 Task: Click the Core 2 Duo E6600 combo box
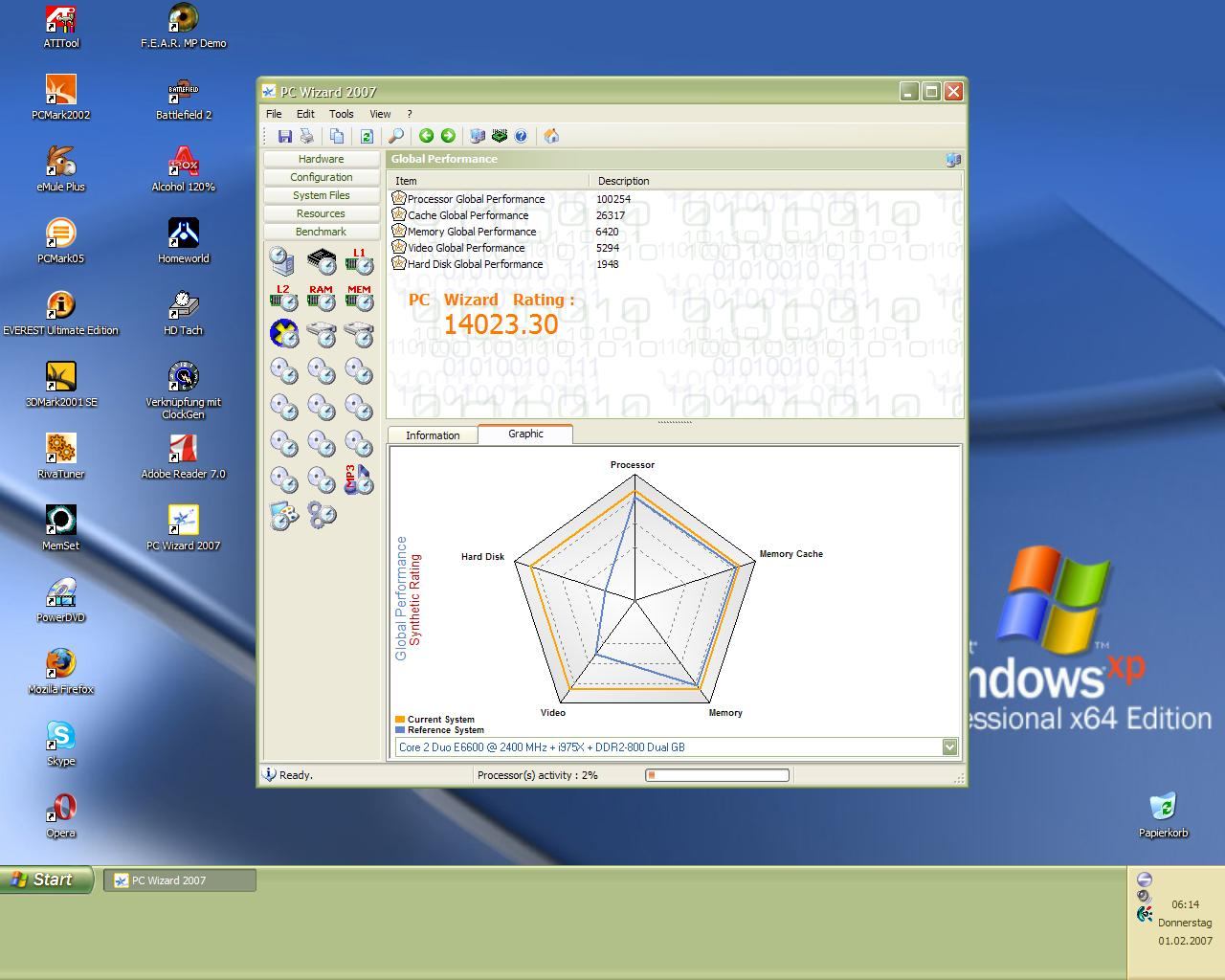676,747
